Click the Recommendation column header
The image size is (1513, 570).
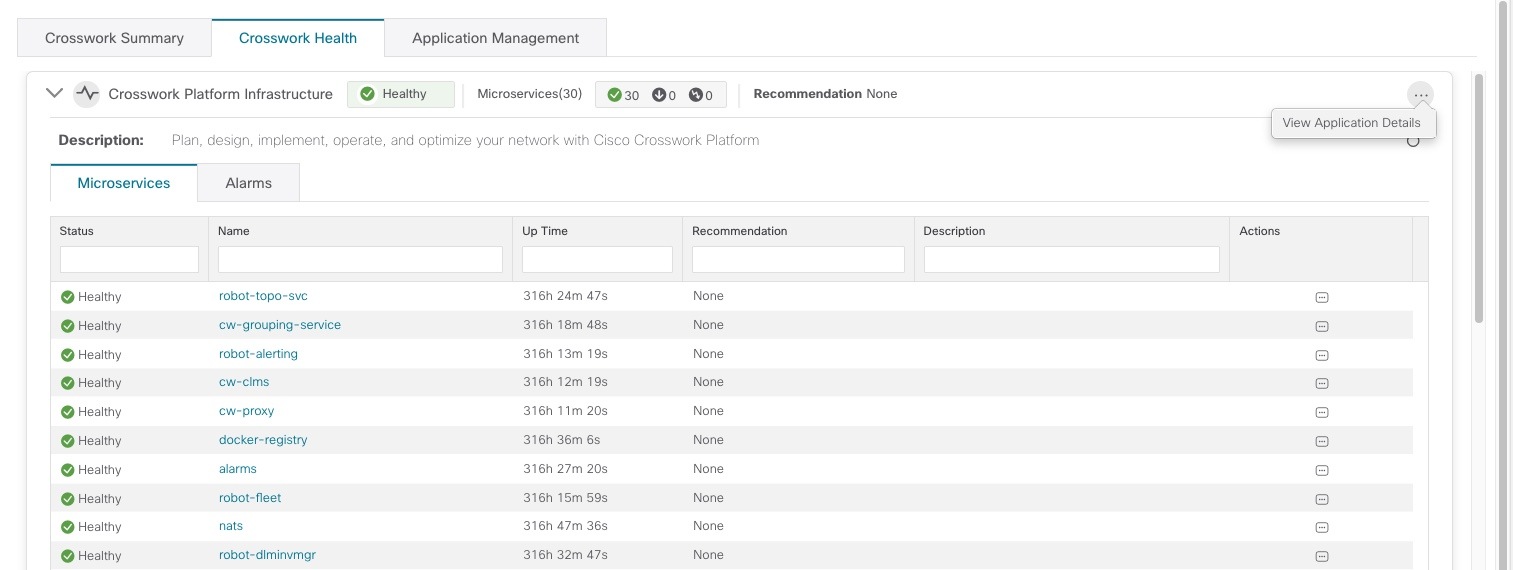coord(740,231)
